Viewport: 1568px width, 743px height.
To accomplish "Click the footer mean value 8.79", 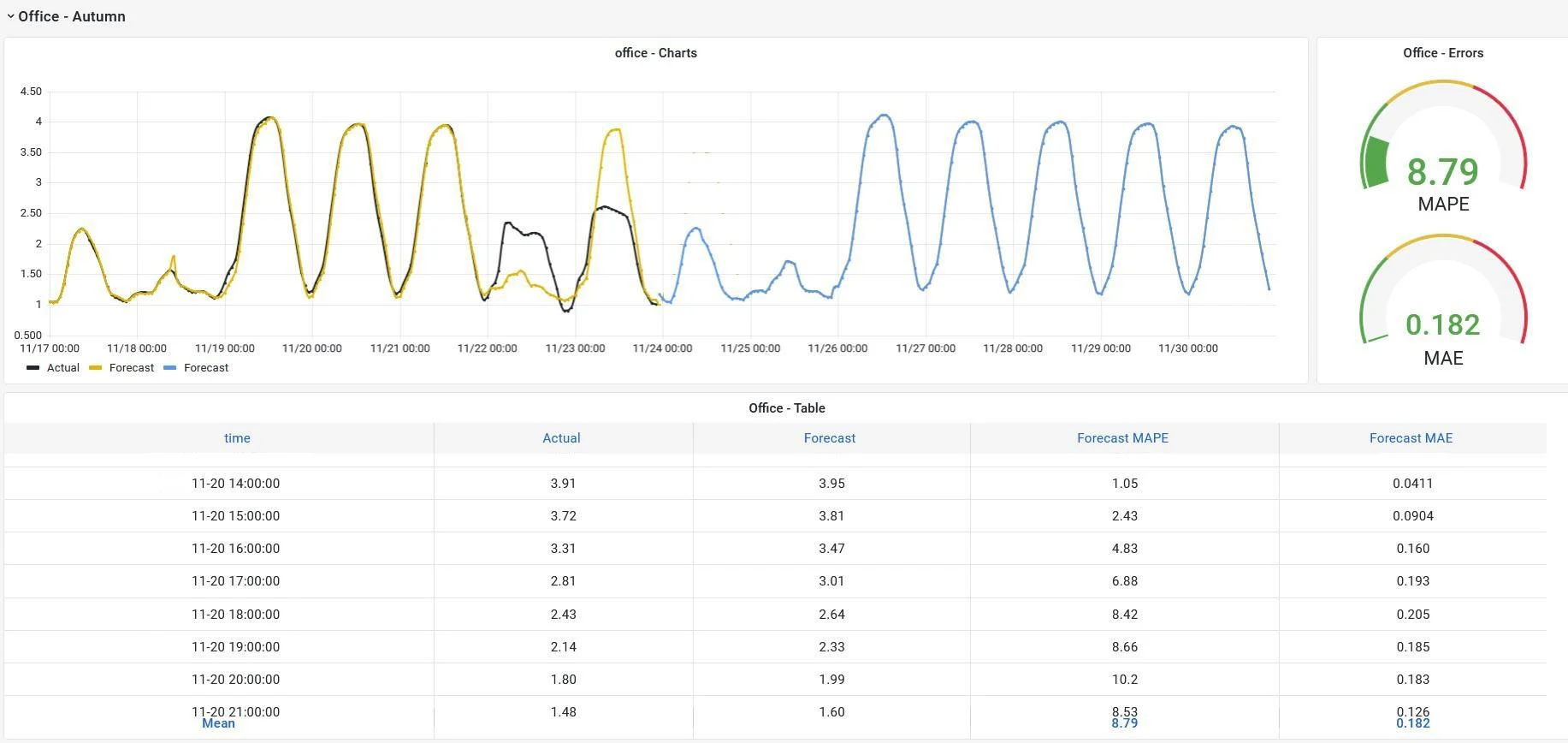I will coord(1124,724).
